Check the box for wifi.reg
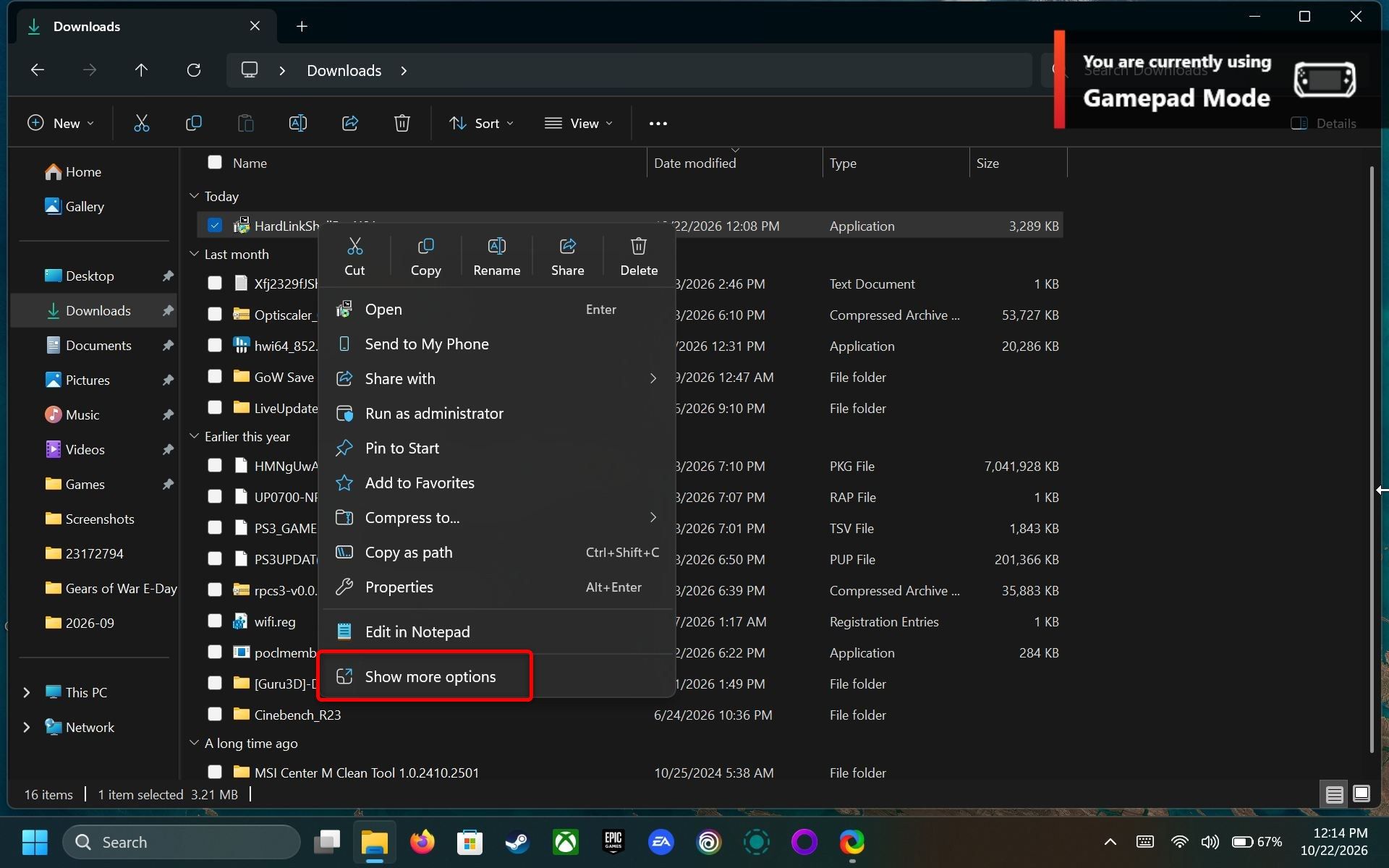This screenshot has width=1389, height=868. tap(214, 621)
